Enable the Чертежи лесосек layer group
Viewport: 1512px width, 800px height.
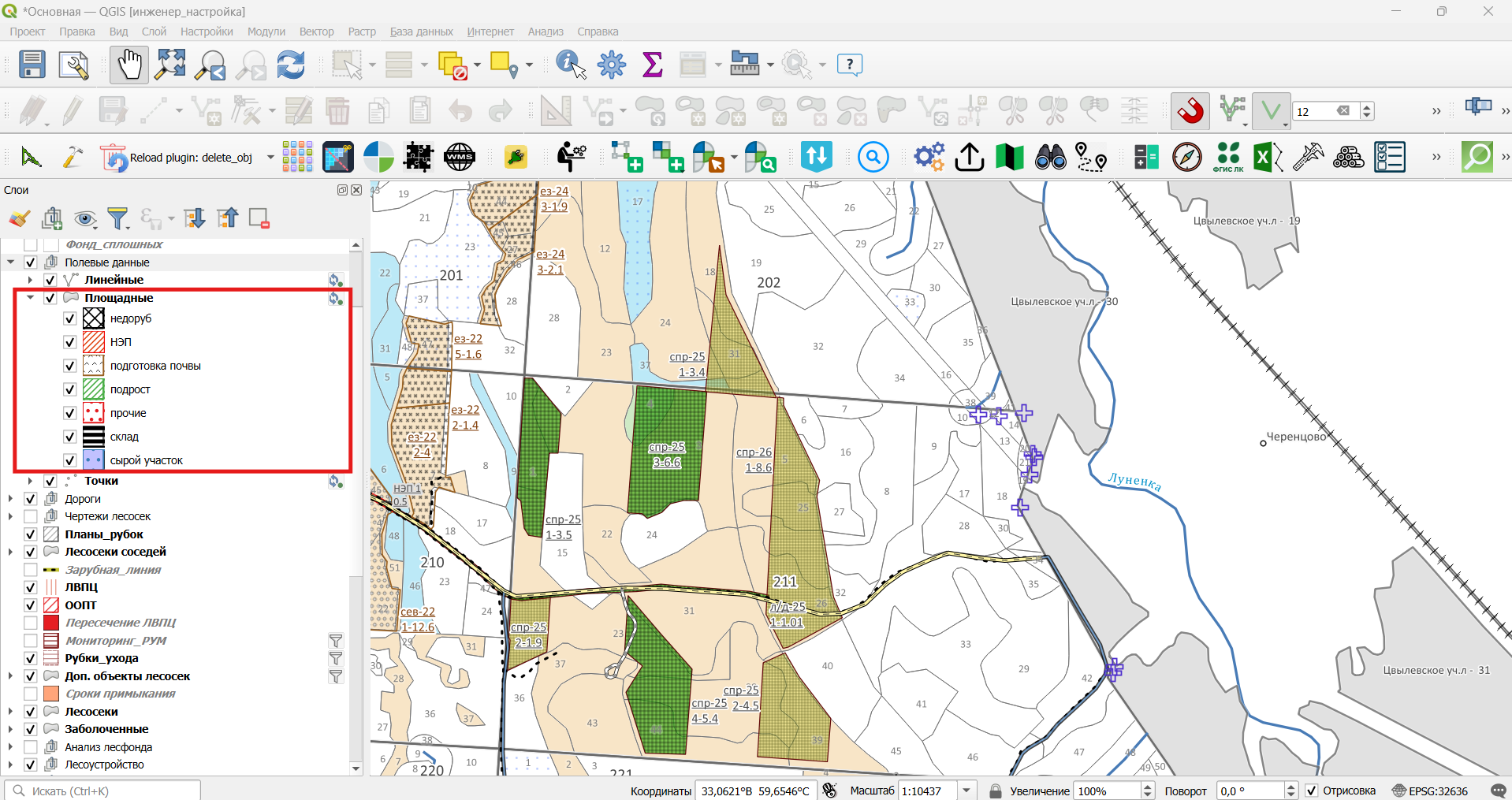coord(31,516)
